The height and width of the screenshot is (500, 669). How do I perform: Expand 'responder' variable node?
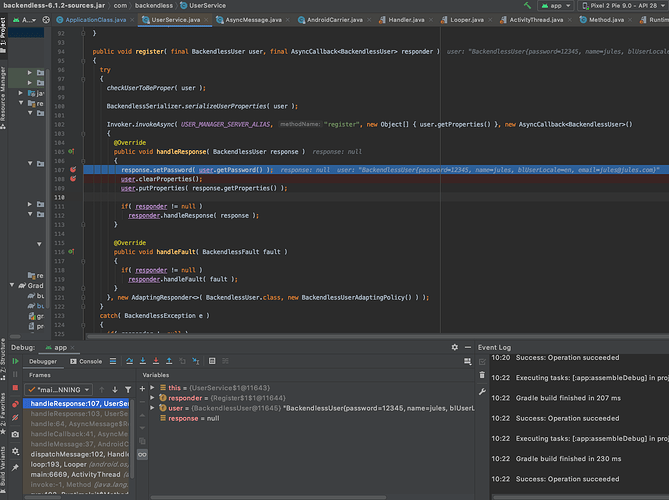[152, 398]
